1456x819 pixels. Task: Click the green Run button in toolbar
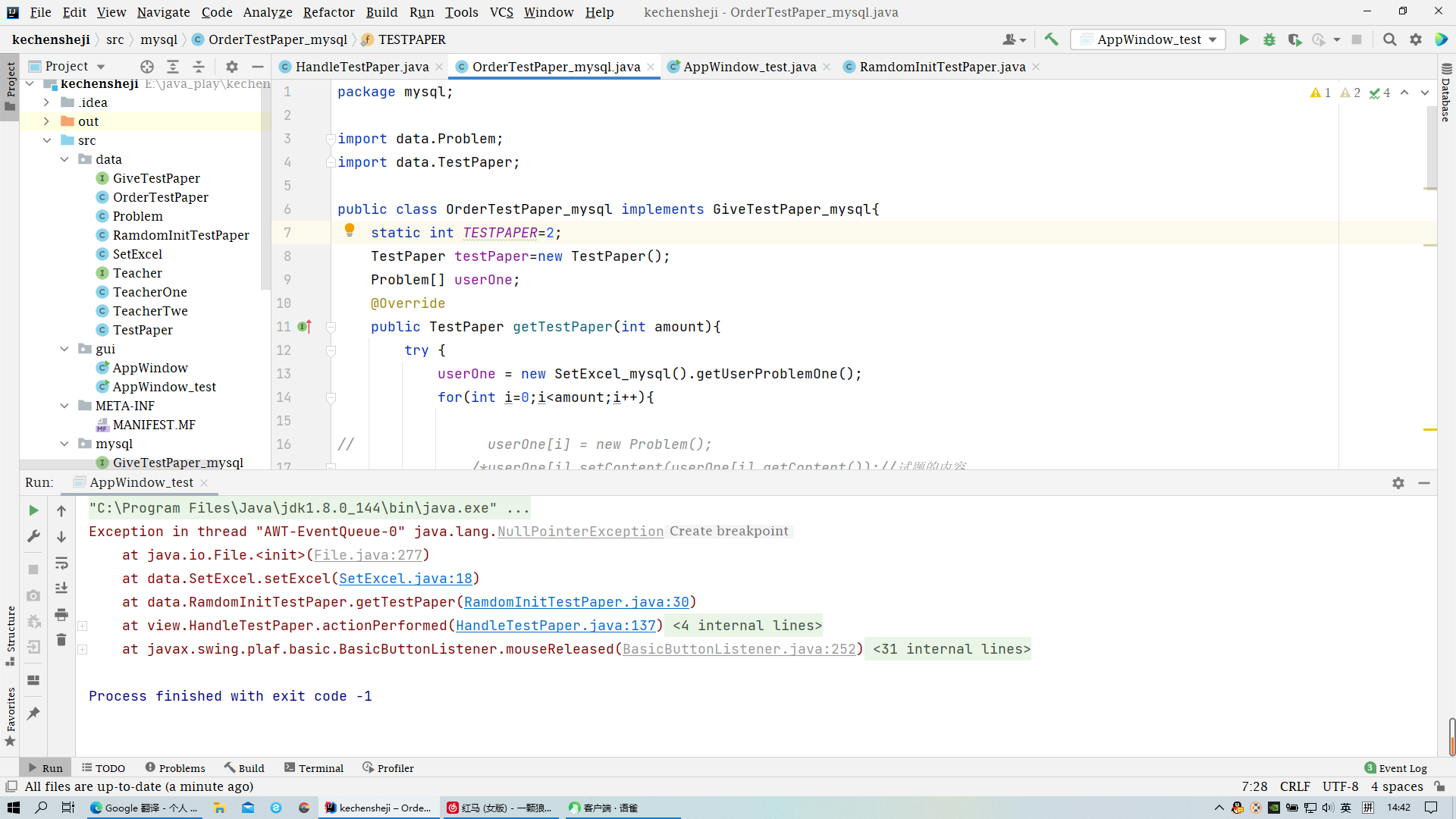point(1244,39)
